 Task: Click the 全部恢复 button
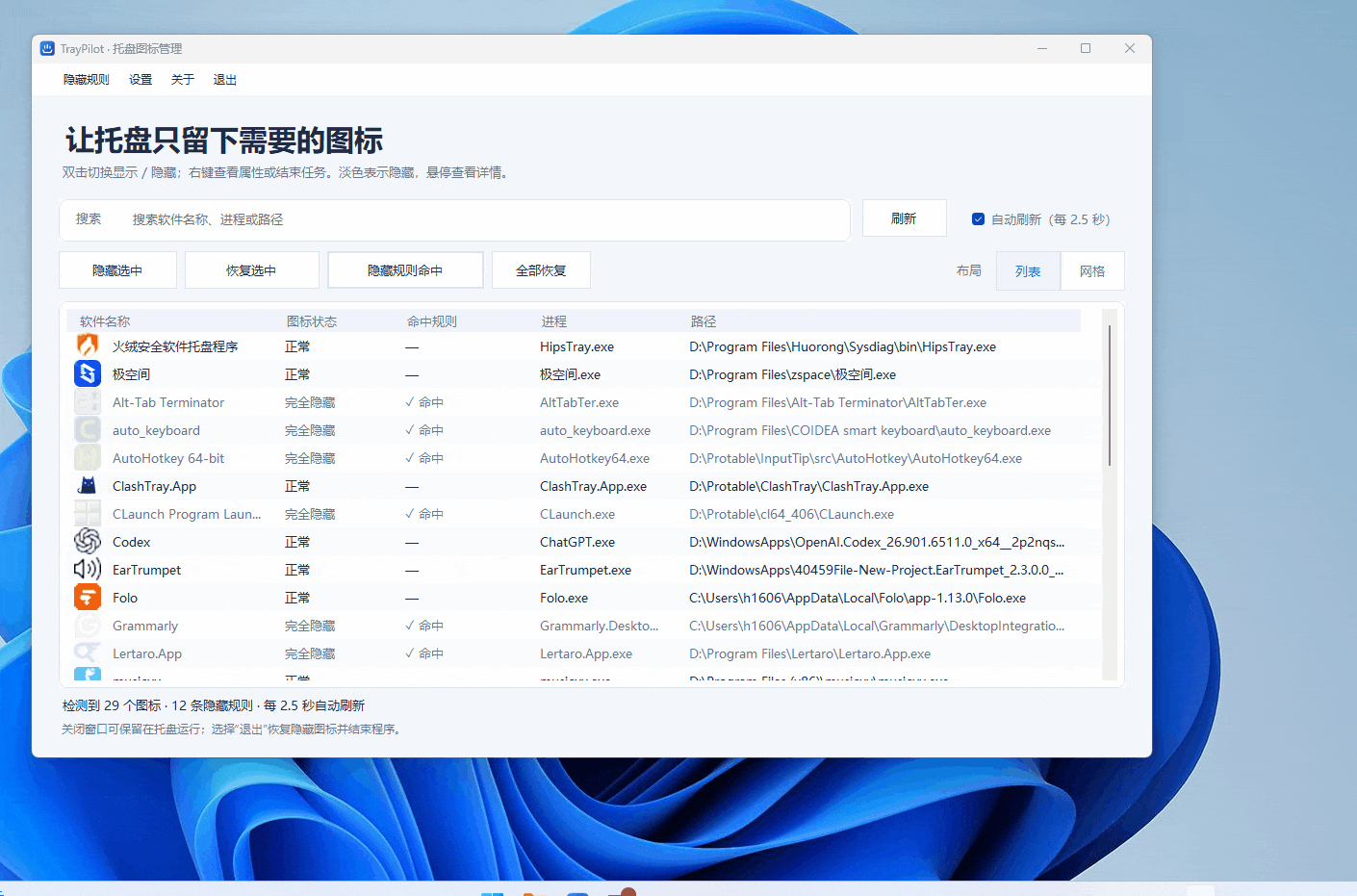click(x=541, y=270)
